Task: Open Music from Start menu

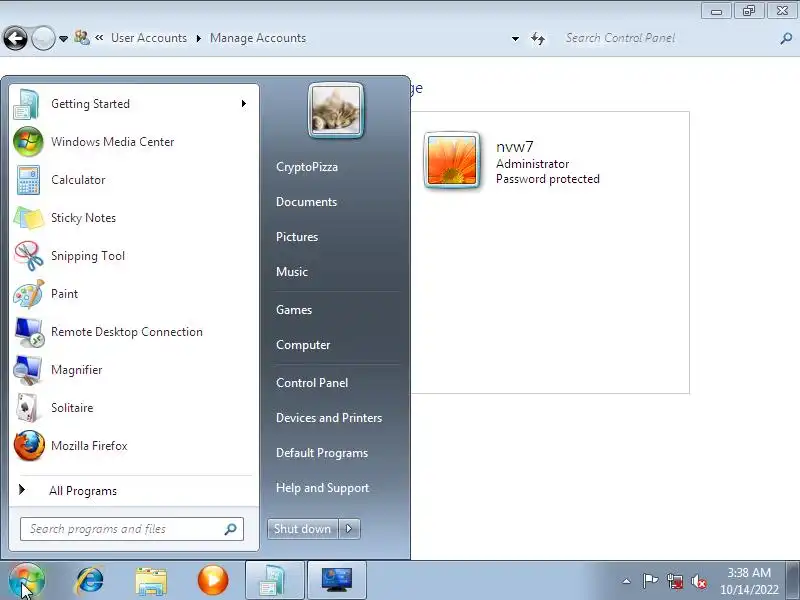Action: 292,271
